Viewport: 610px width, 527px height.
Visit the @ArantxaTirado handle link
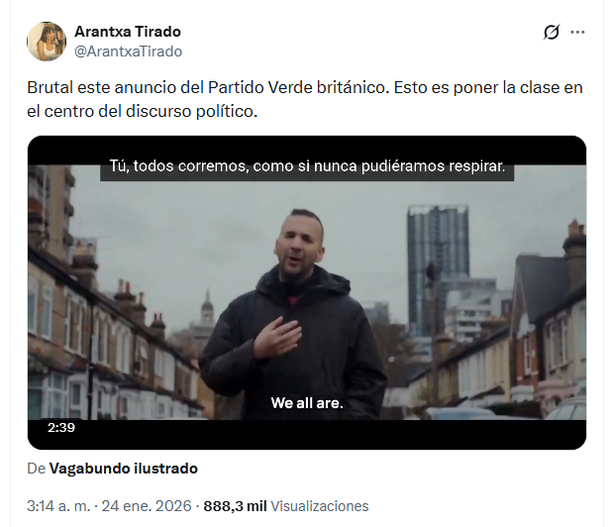(x=128, y=51)
